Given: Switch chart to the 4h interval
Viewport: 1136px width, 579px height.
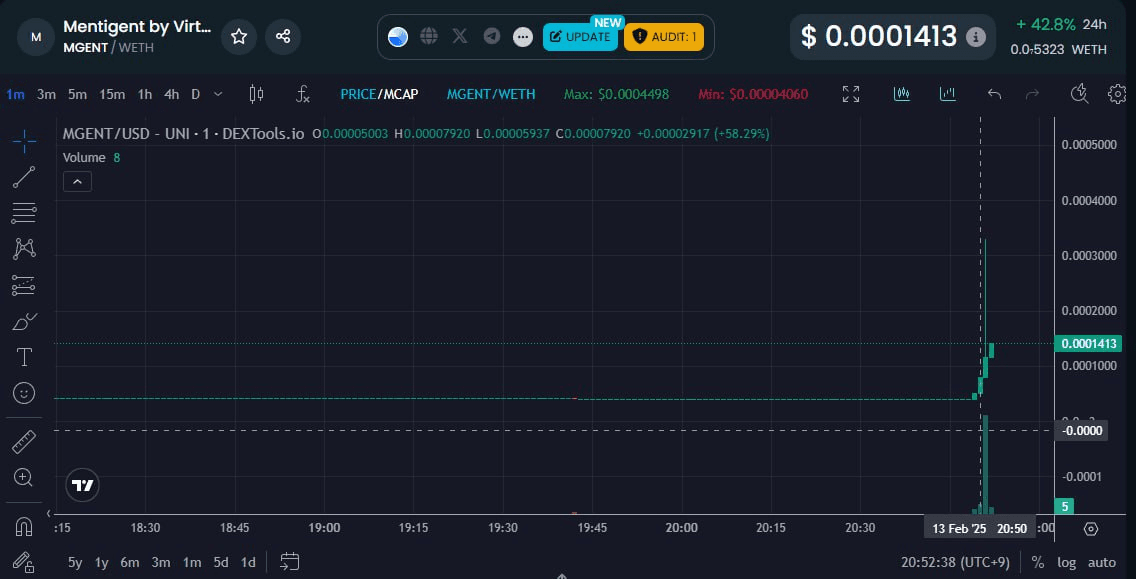Looking at the screenshot, I should 172,94.
